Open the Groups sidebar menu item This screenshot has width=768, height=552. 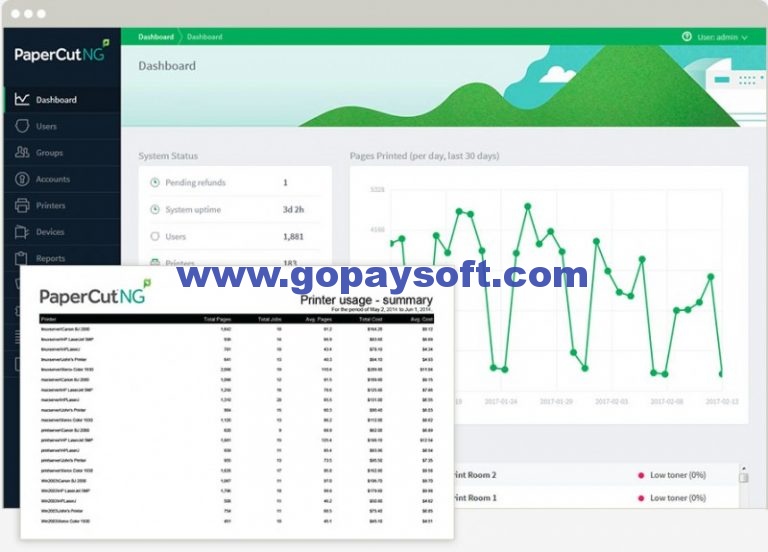point(62,152)
